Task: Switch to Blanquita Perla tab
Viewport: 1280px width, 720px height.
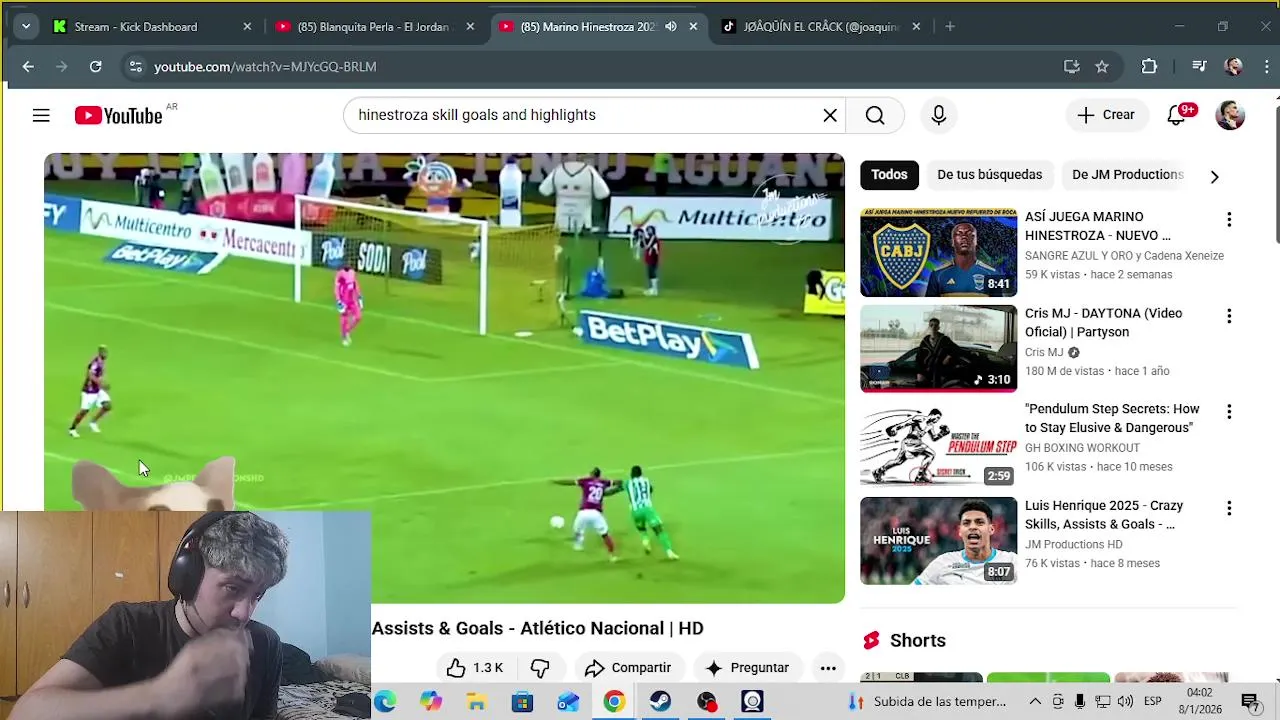Action: pos(373,27)
